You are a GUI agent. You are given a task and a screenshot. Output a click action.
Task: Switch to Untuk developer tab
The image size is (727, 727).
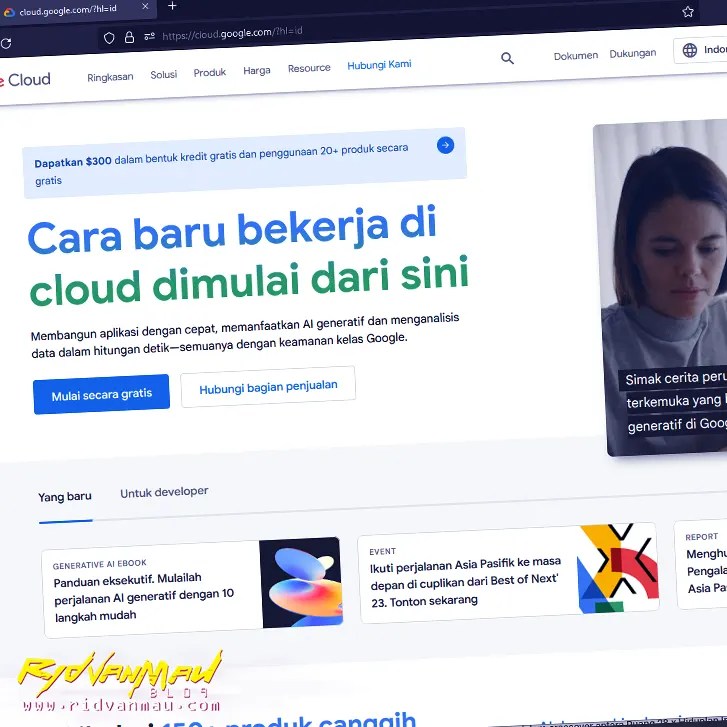(x=164, y=492)
